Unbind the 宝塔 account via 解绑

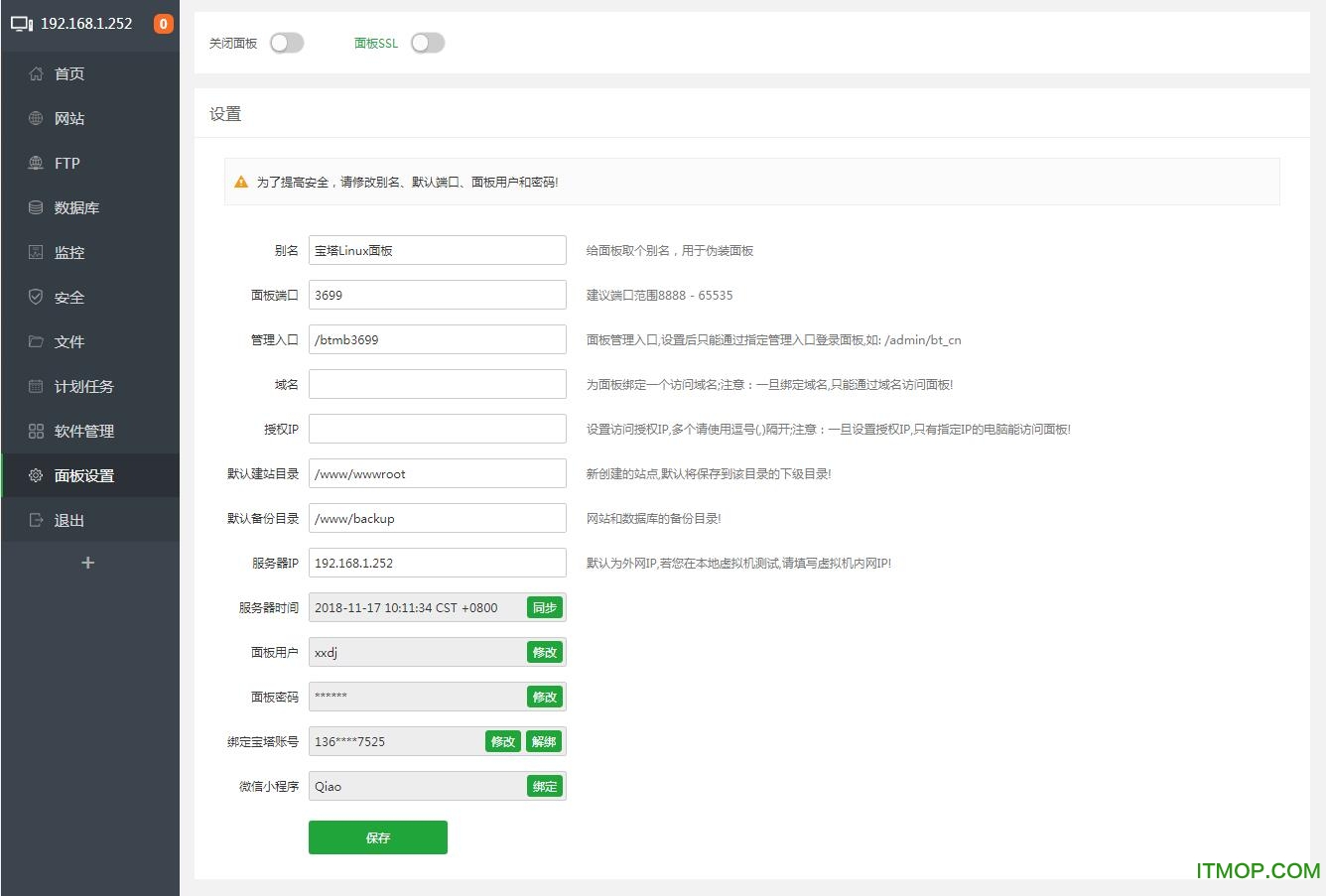pos(544,740)
